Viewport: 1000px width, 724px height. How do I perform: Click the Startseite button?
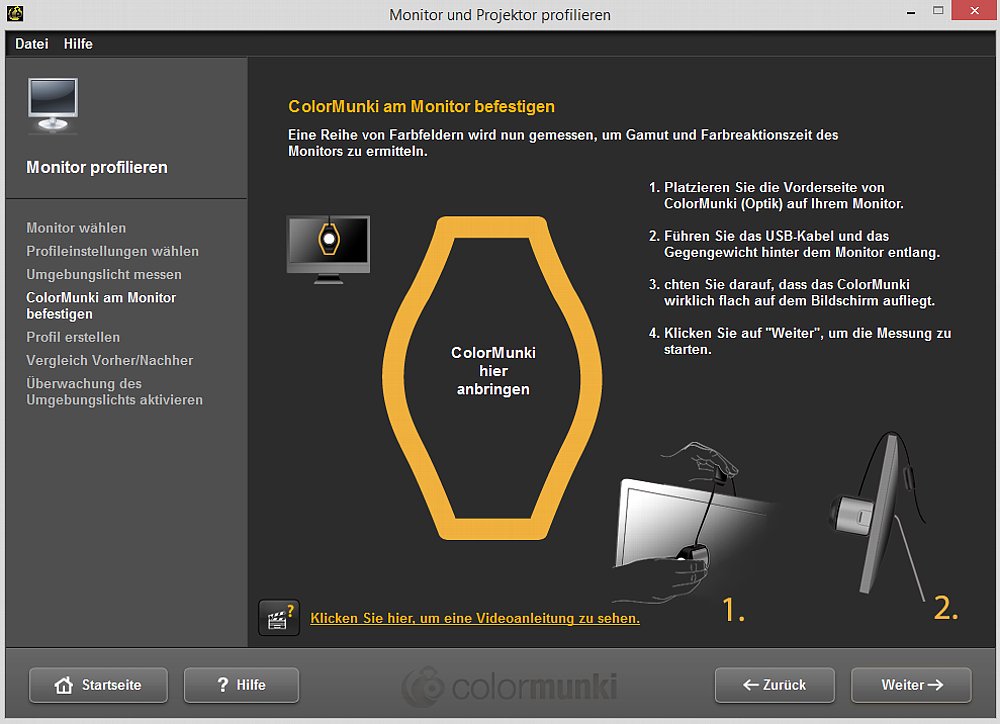98,685
